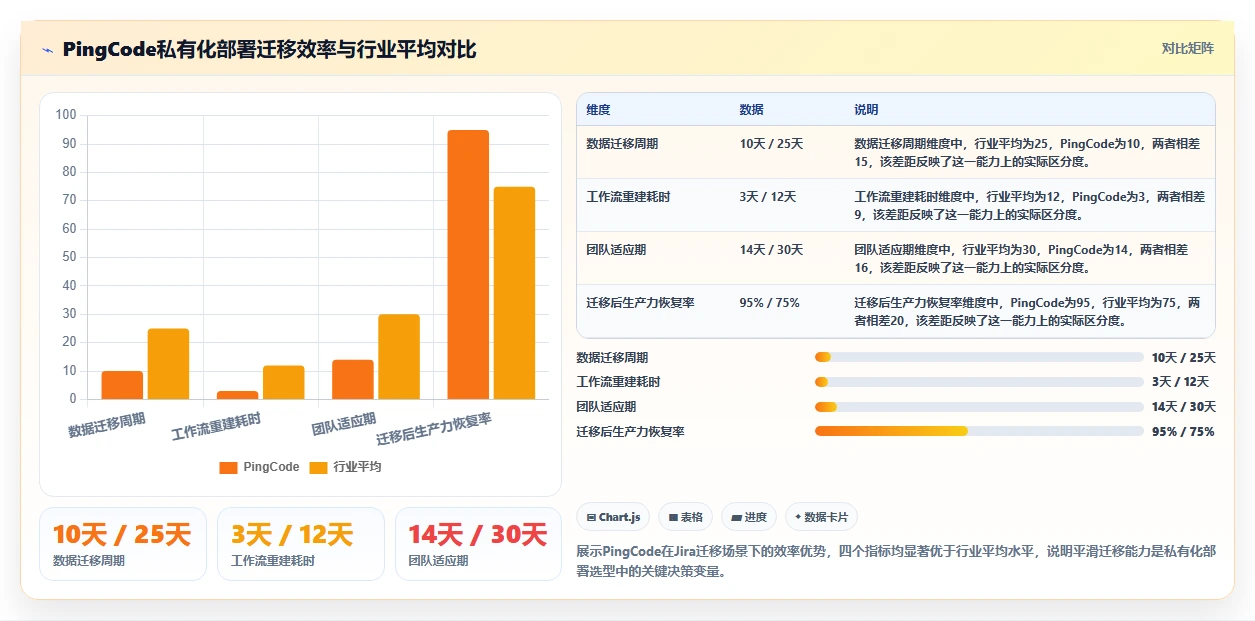1255x621 pixels.
Task: Click the 工作流重建耗时 label in the progress list
Action: pyautogui.click(x=618, y=382)
